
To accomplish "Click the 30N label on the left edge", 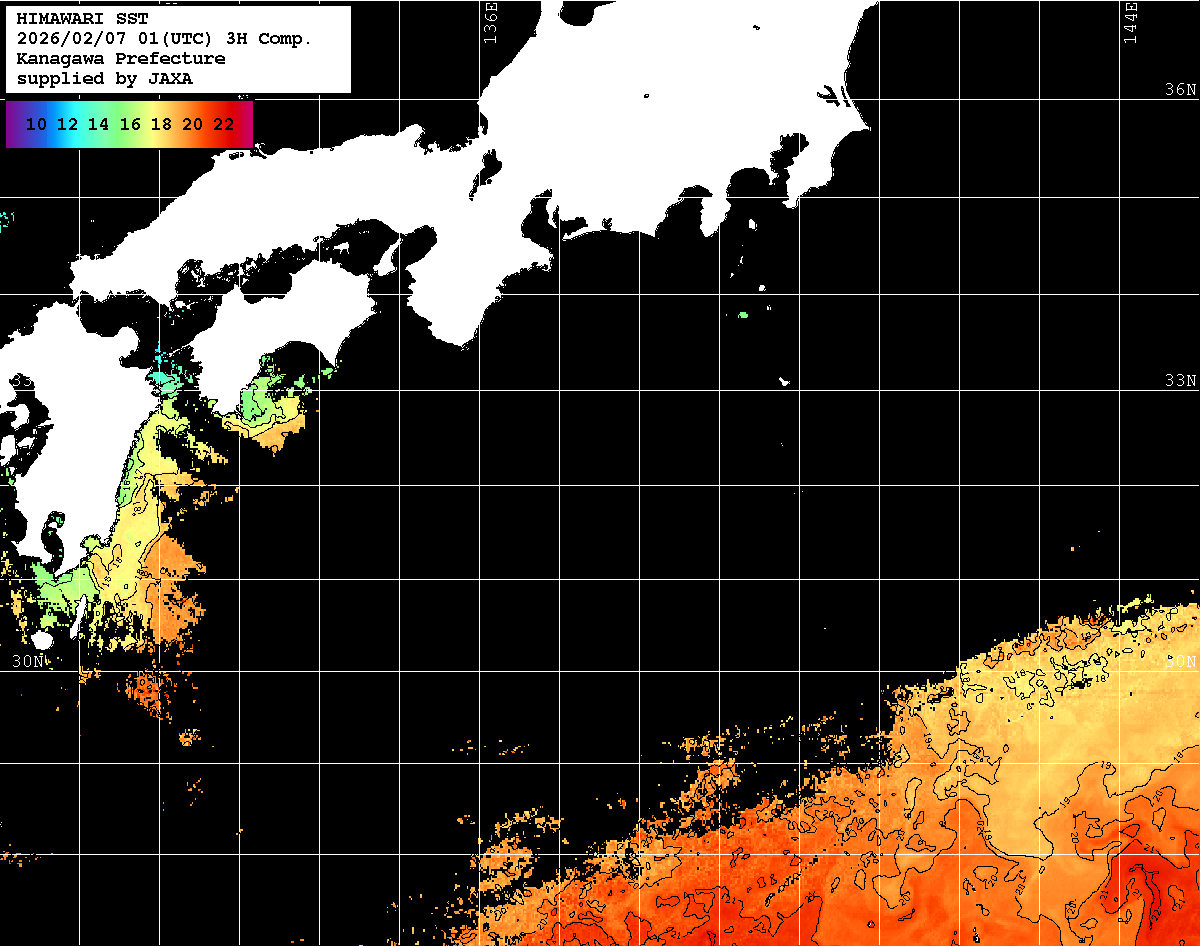I will click(28, 662).
